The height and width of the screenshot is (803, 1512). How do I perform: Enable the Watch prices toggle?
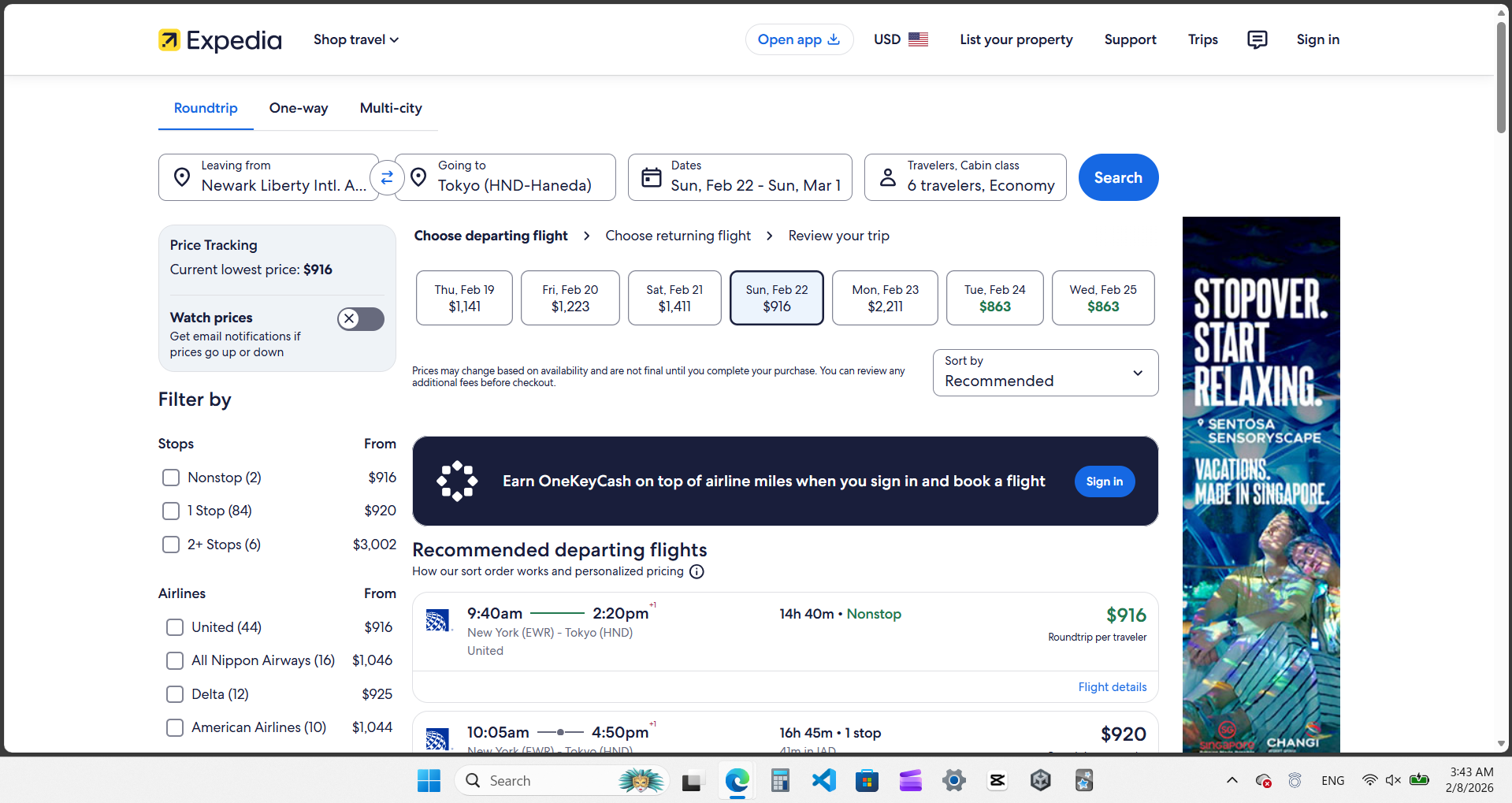point(361,319)
